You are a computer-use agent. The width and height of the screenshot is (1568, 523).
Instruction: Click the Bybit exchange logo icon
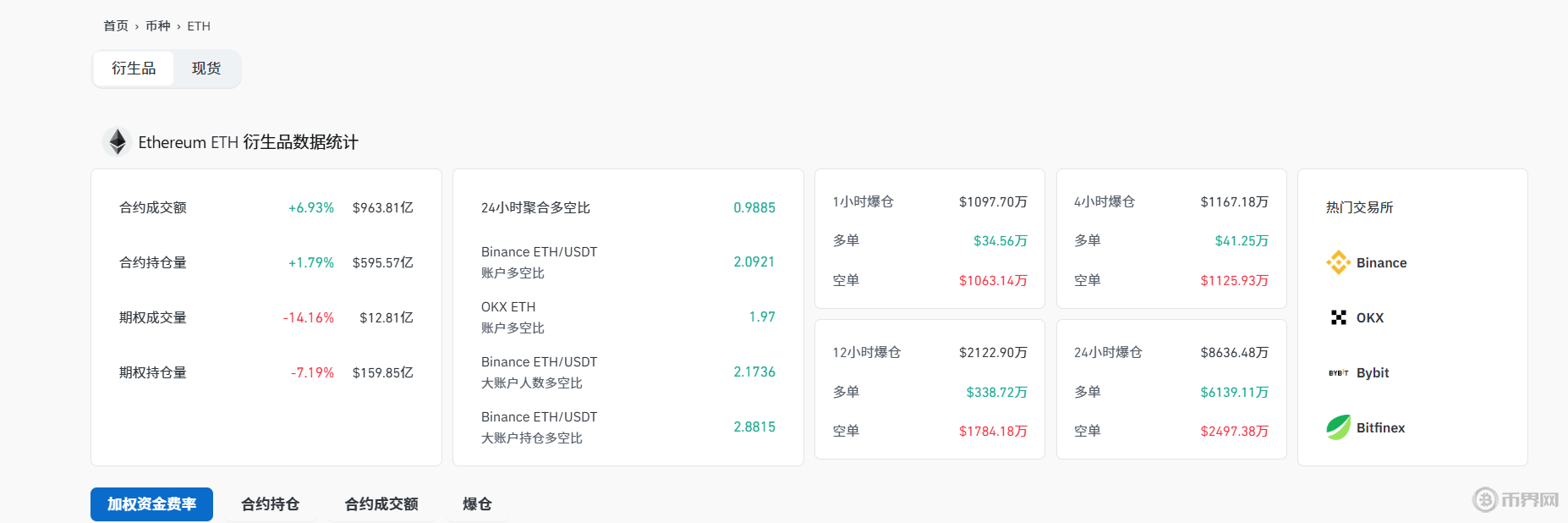pyautogui.click(x=1338, y=372)
